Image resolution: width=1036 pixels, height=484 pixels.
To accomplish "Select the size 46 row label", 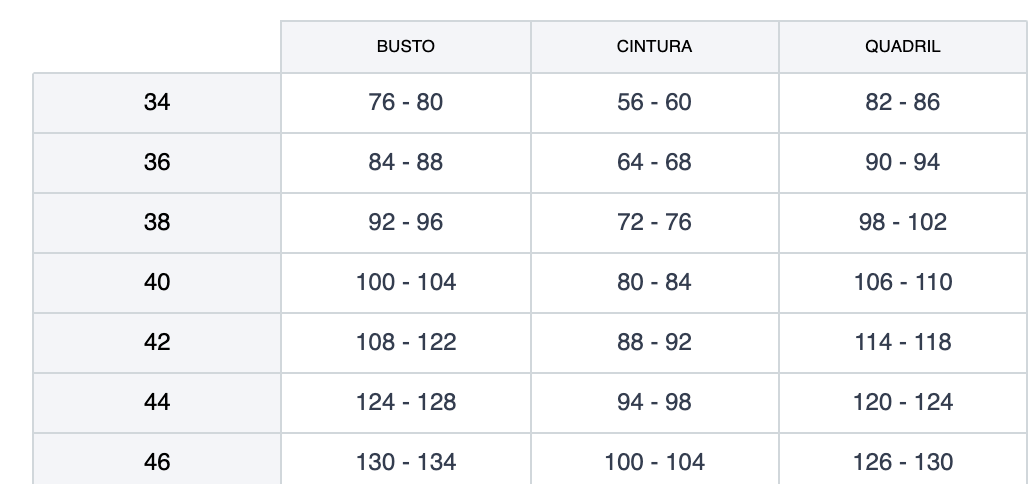I will click(x=157, y=462).
